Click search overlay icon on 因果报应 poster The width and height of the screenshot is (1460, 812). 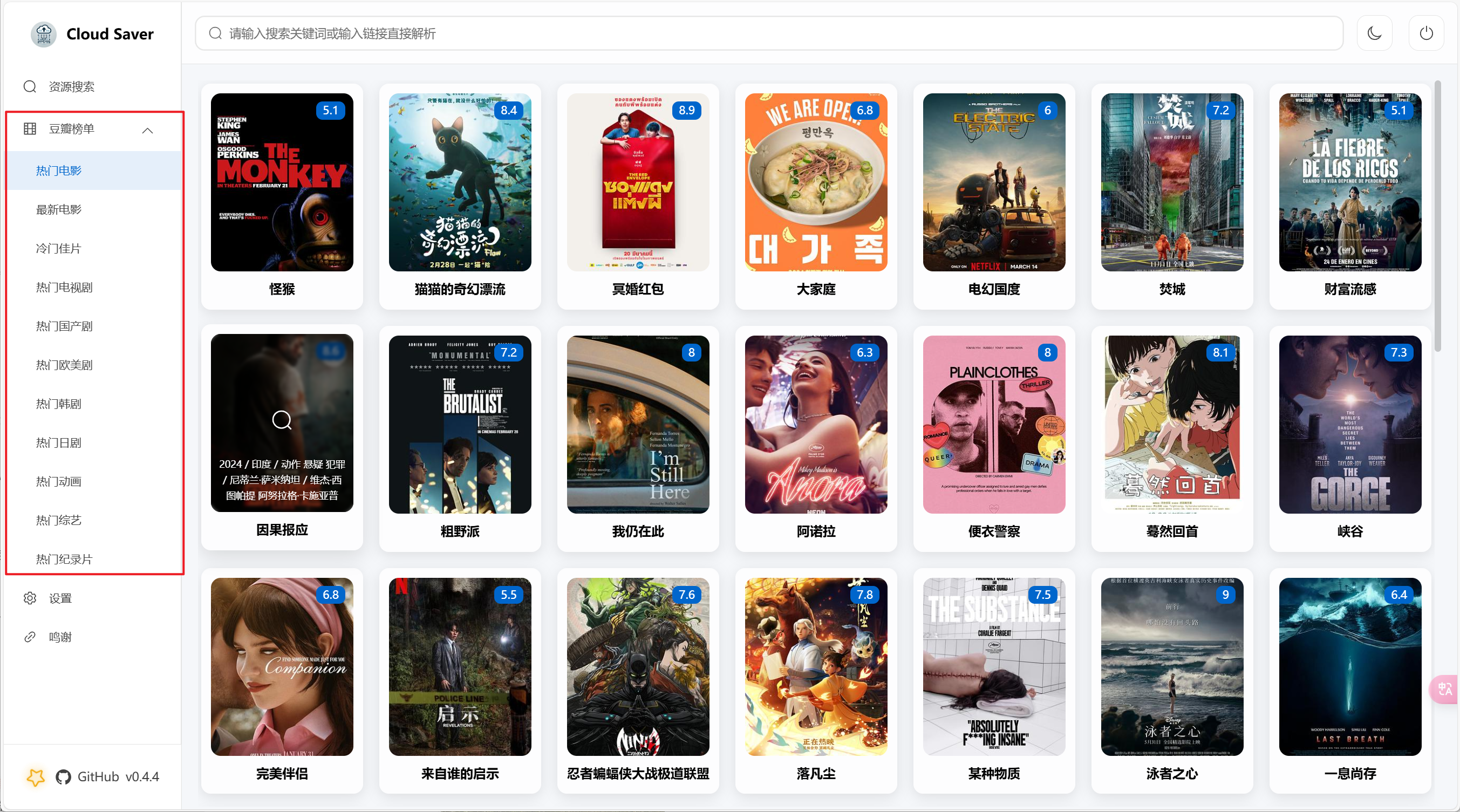coord(282,420)
